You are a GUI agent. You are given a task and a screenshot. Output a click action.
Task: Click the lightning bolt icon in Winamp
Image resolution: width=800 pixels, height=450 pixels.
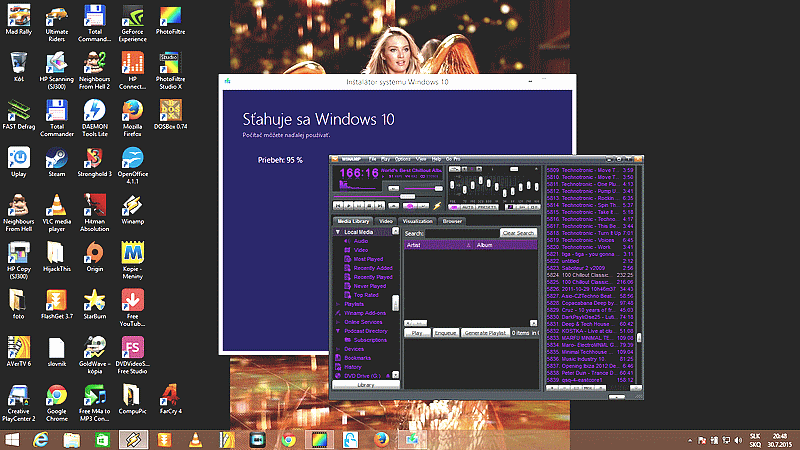click(x=437, y=206)
